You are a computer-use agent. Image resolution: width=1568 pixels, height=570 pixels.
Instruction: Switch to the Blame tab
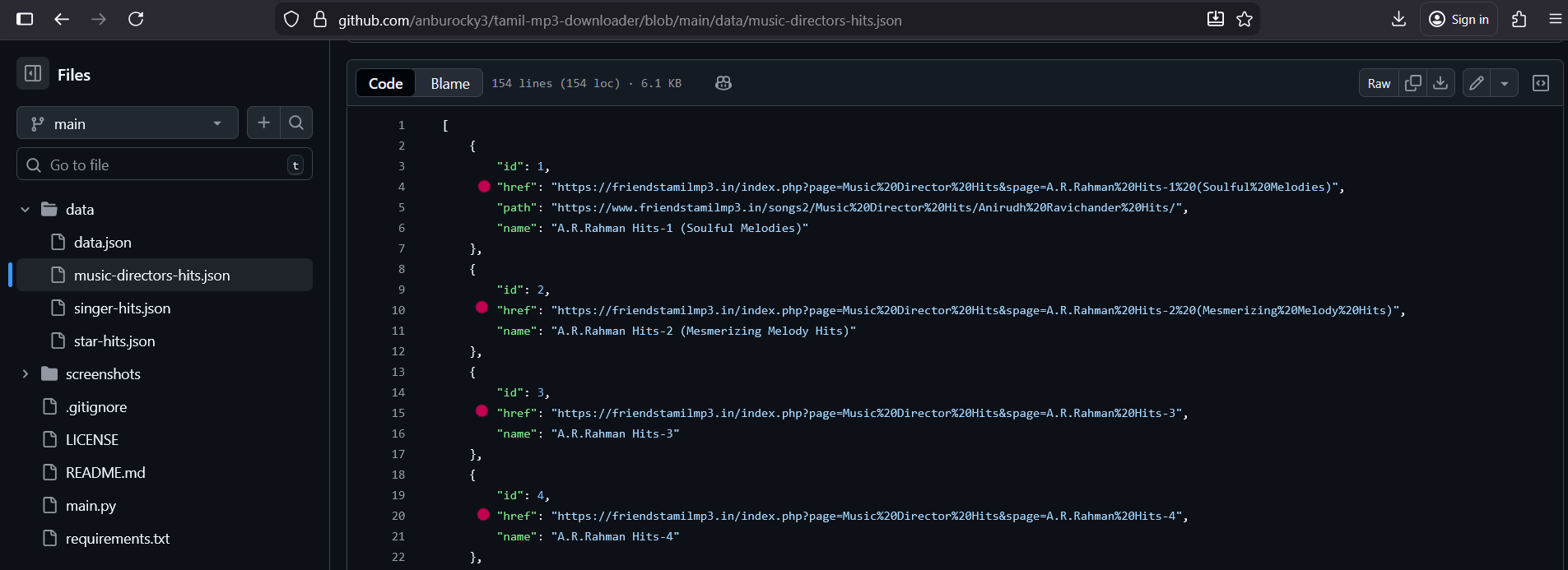tap(450, 83)
